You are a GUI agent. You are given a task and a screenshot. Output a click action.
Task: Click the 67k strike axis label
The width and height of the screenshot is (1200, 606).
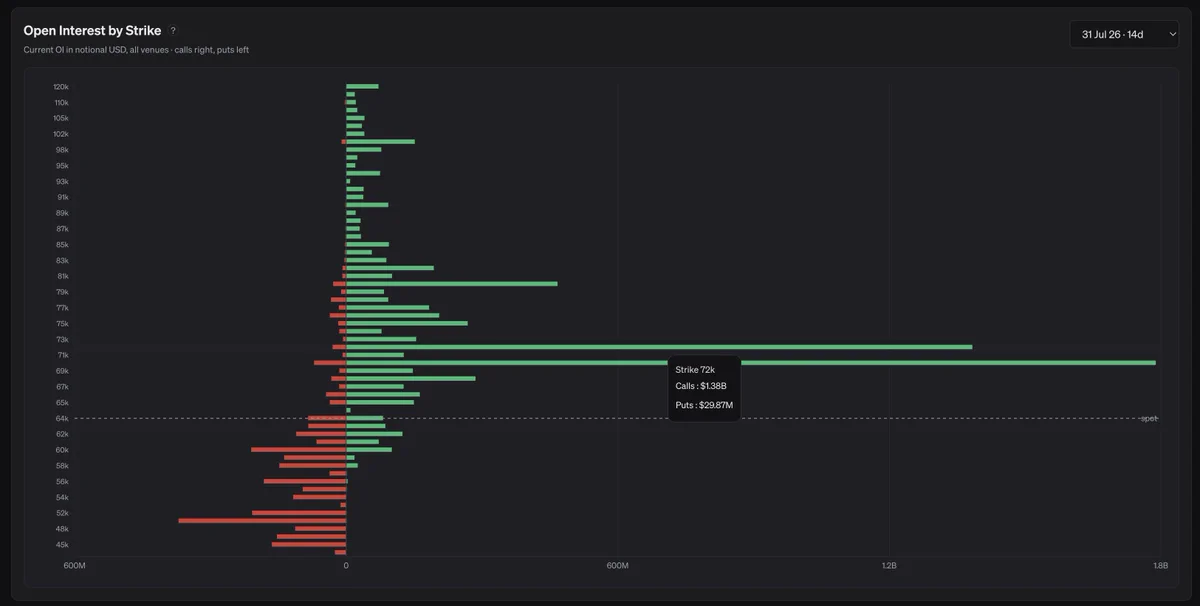click(62, 387)
